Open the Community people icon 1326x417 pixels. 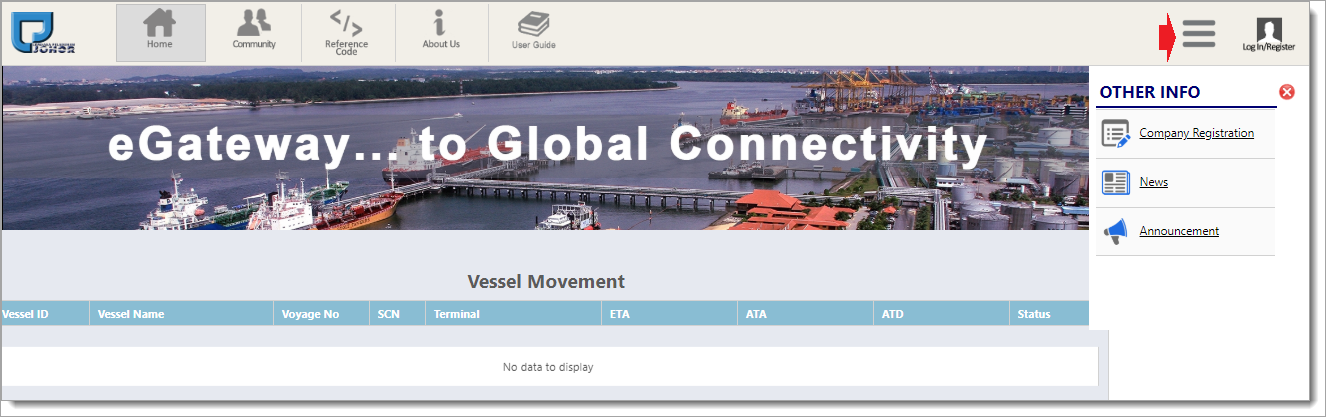click(254, 22)
